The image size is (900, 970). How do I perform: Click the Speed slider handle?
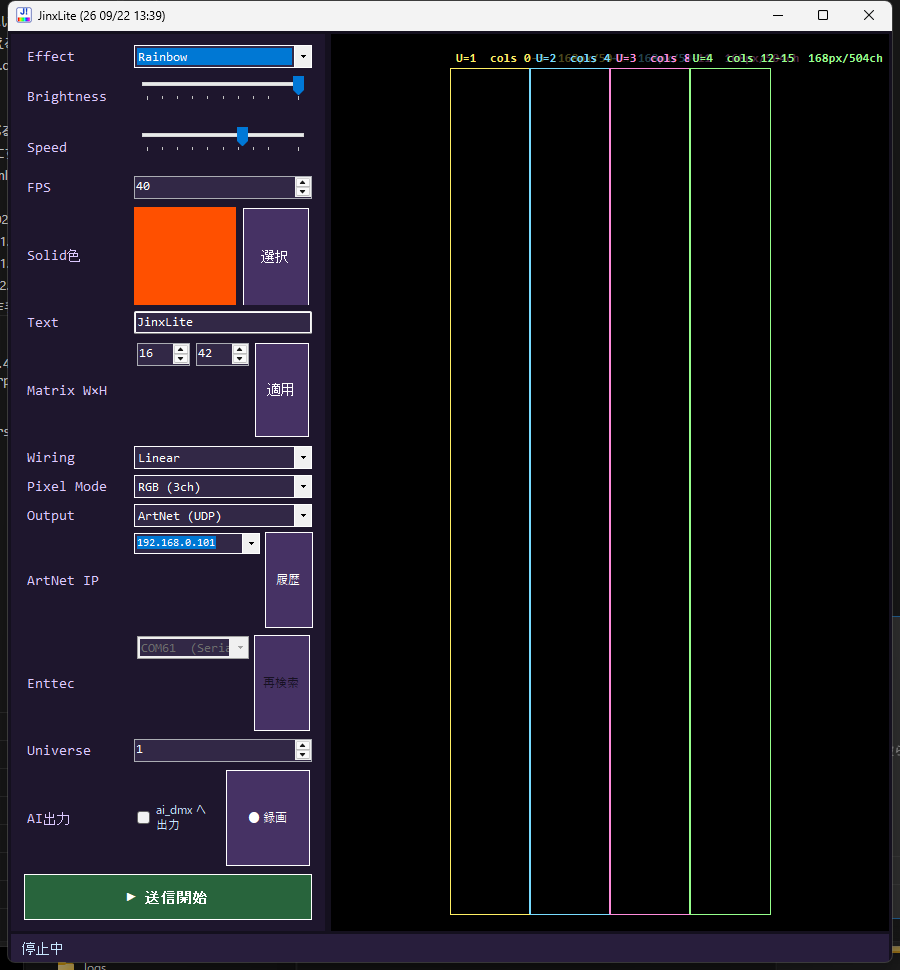[242, 136]
